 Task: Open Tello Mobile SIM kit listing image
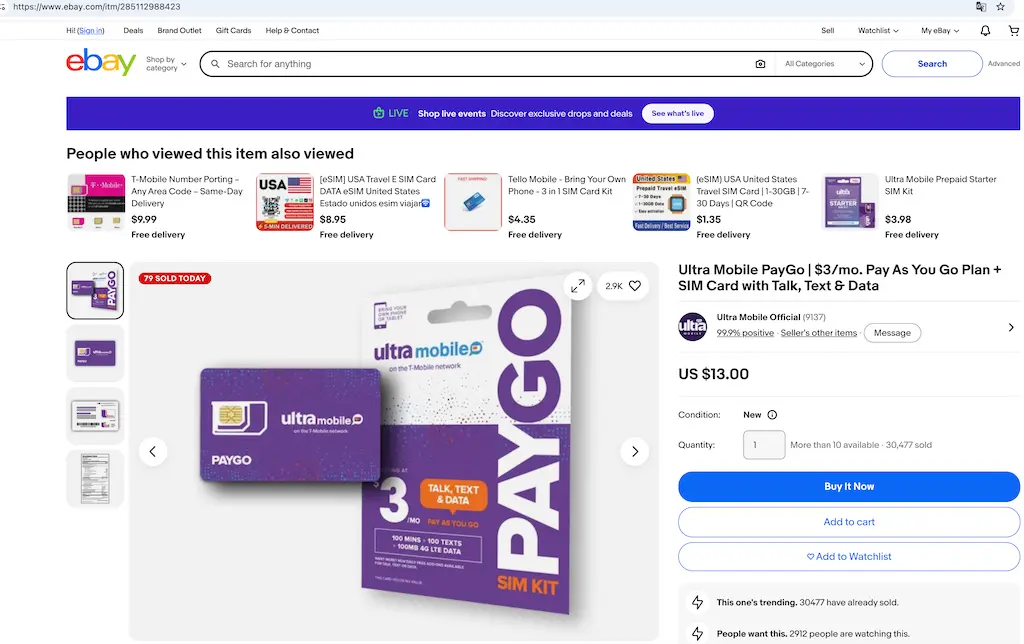[x=473, y=202]
